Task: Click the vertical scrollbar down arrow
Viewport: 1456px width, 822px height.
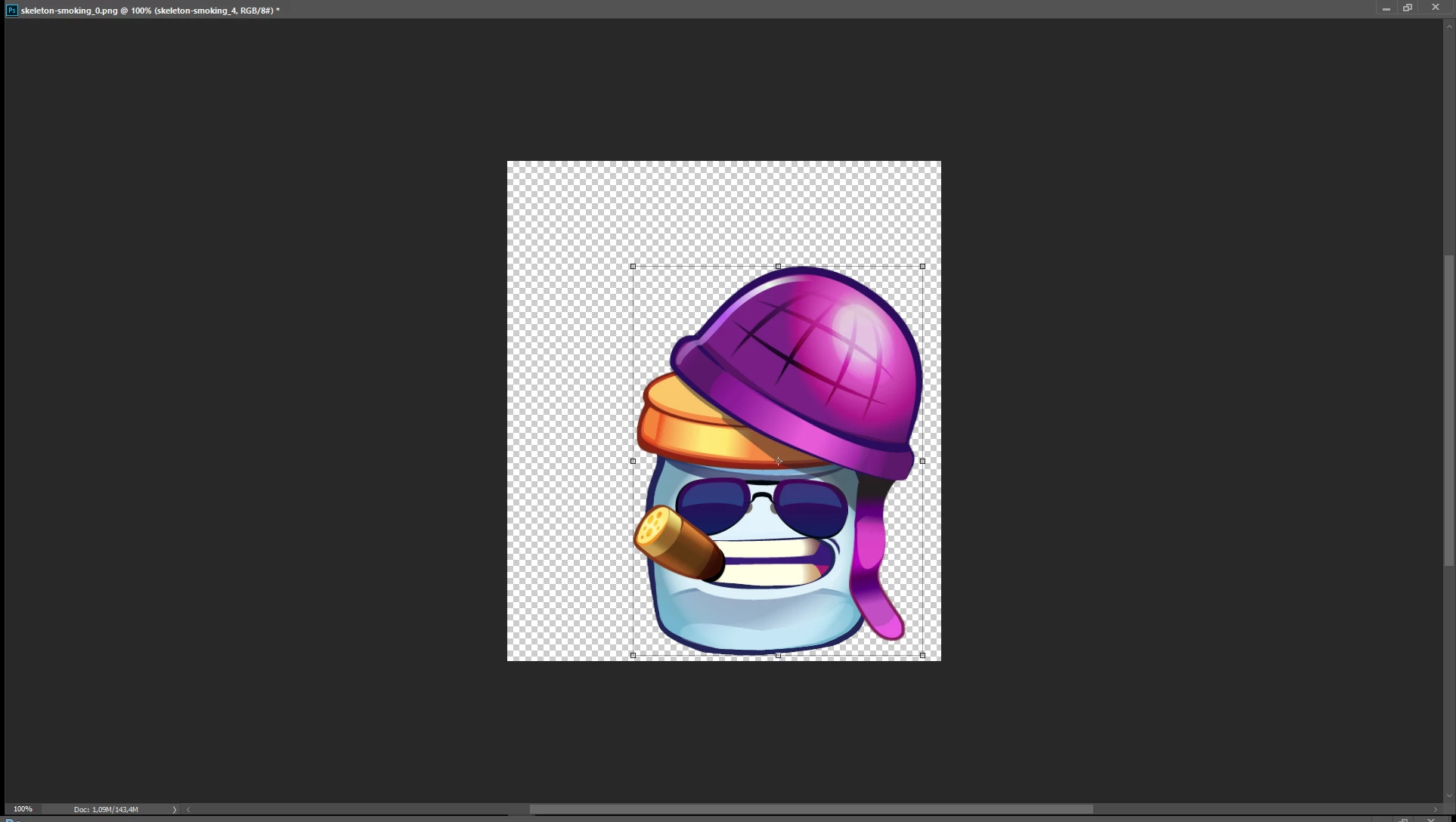Action: tap(1449, 796)
